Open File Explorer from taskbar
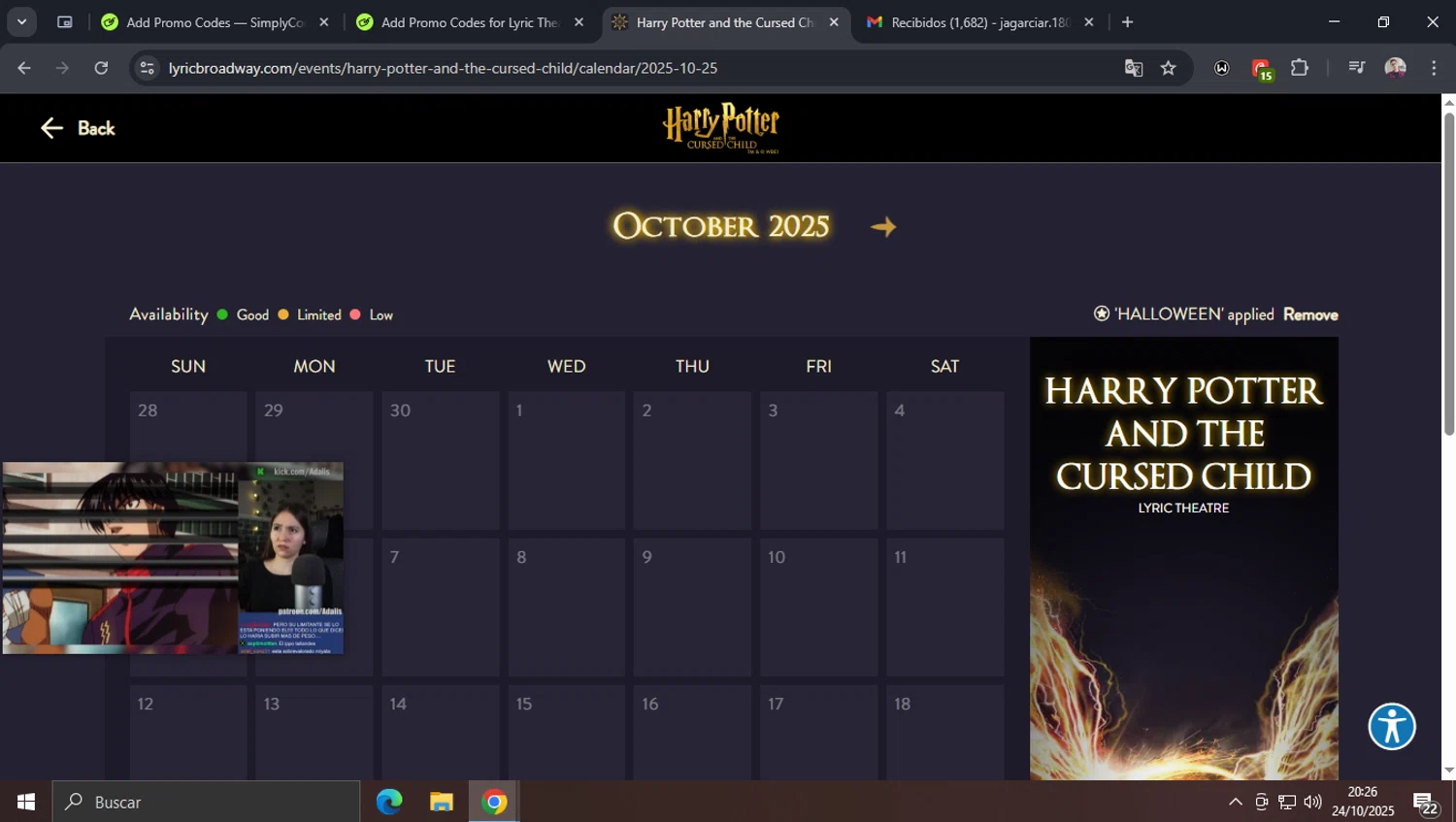1456x822 pixels. [x=442, y=802]
